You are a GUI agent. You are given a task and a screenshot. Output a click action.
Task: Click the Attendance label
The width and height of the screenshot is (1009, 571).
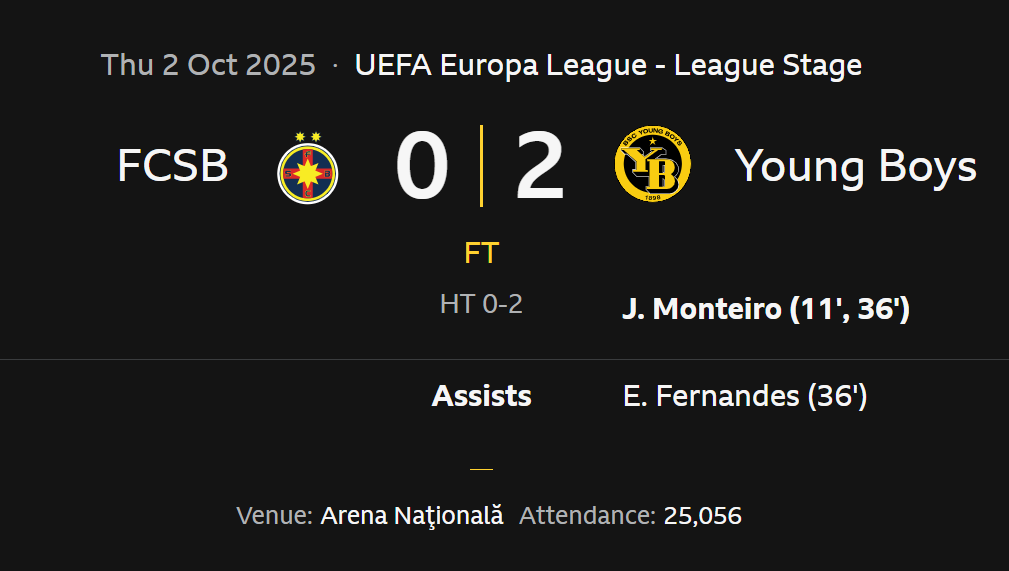587,516
